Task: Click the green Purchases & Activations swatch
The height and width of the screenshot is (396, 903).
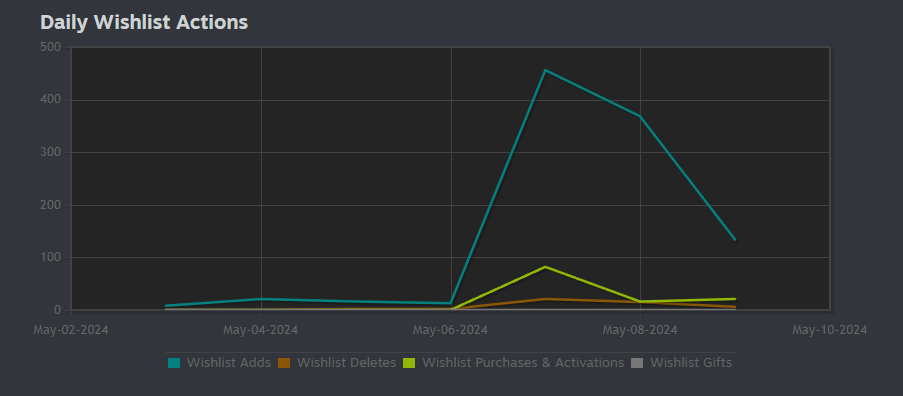Action: (x=409, y=363)
